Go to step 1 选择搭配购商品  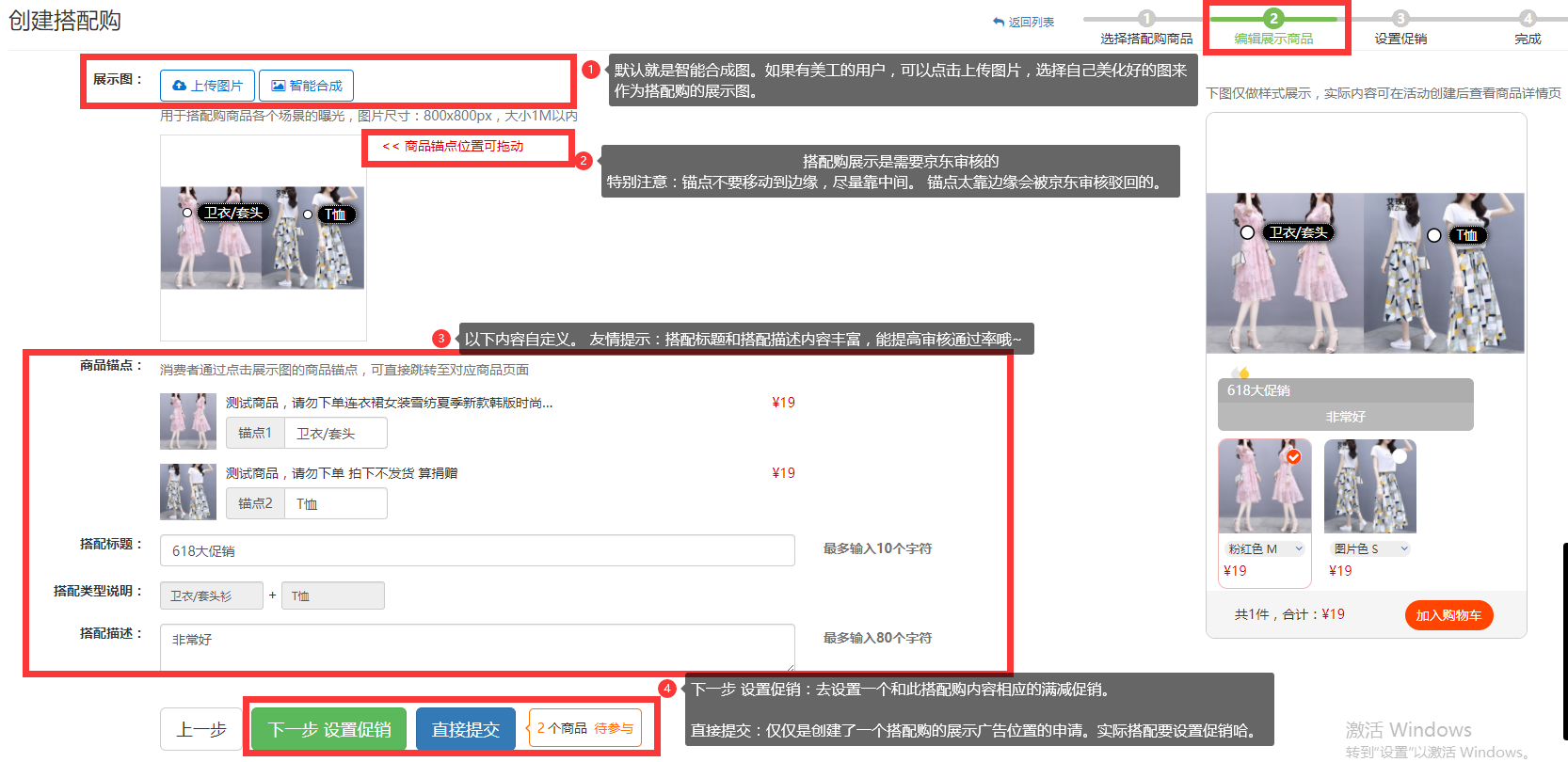click(1145, 19)
